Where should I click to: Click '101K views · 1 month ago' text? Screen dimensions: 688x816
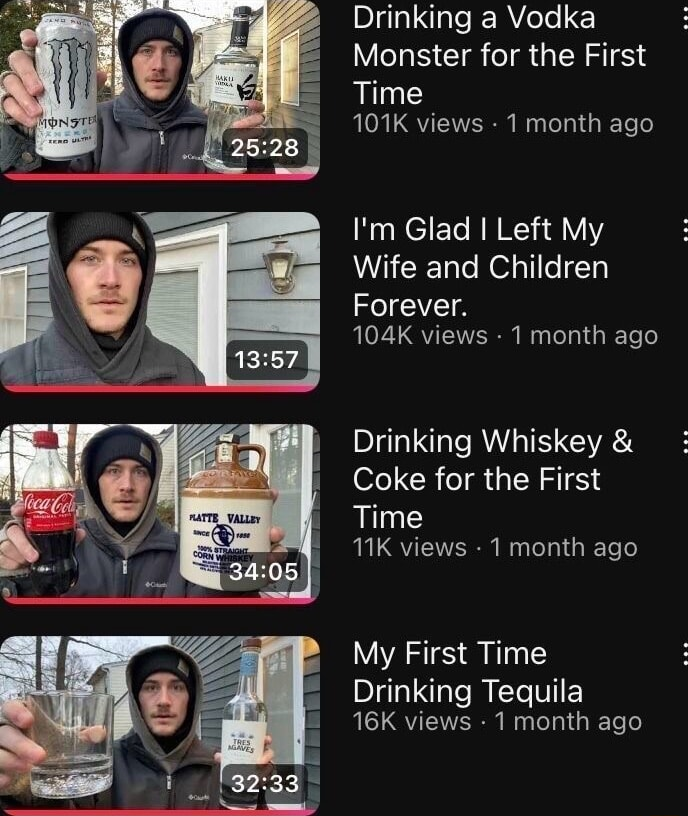[x=503, y=124]
